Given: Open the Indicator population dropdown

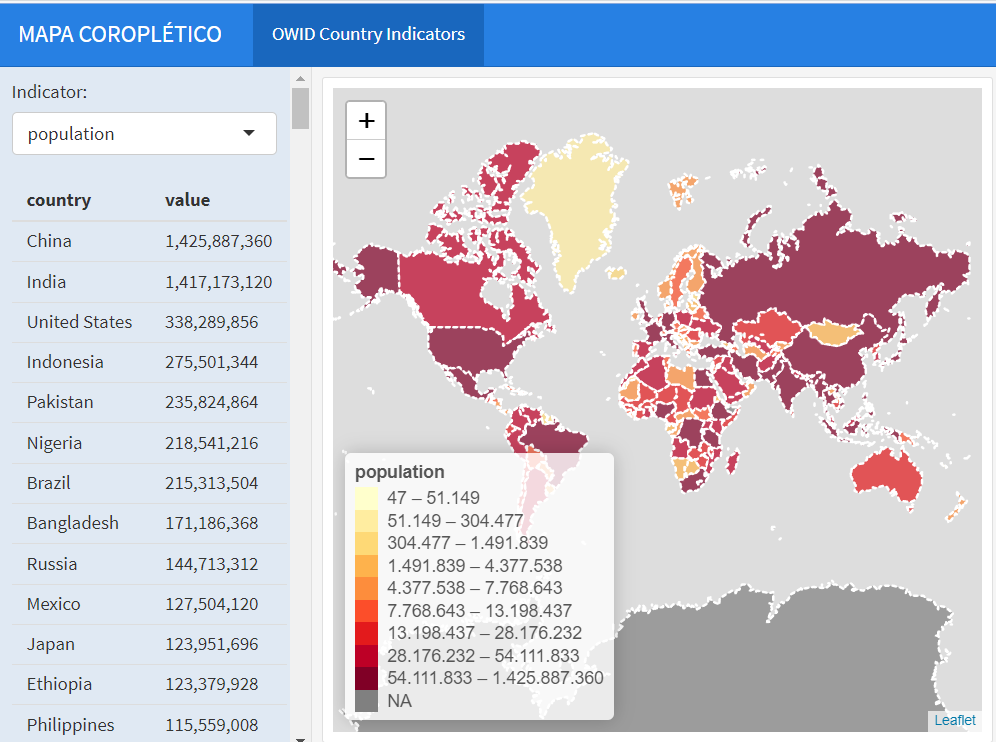Looking at the screenshot, I should click(144, 133).
